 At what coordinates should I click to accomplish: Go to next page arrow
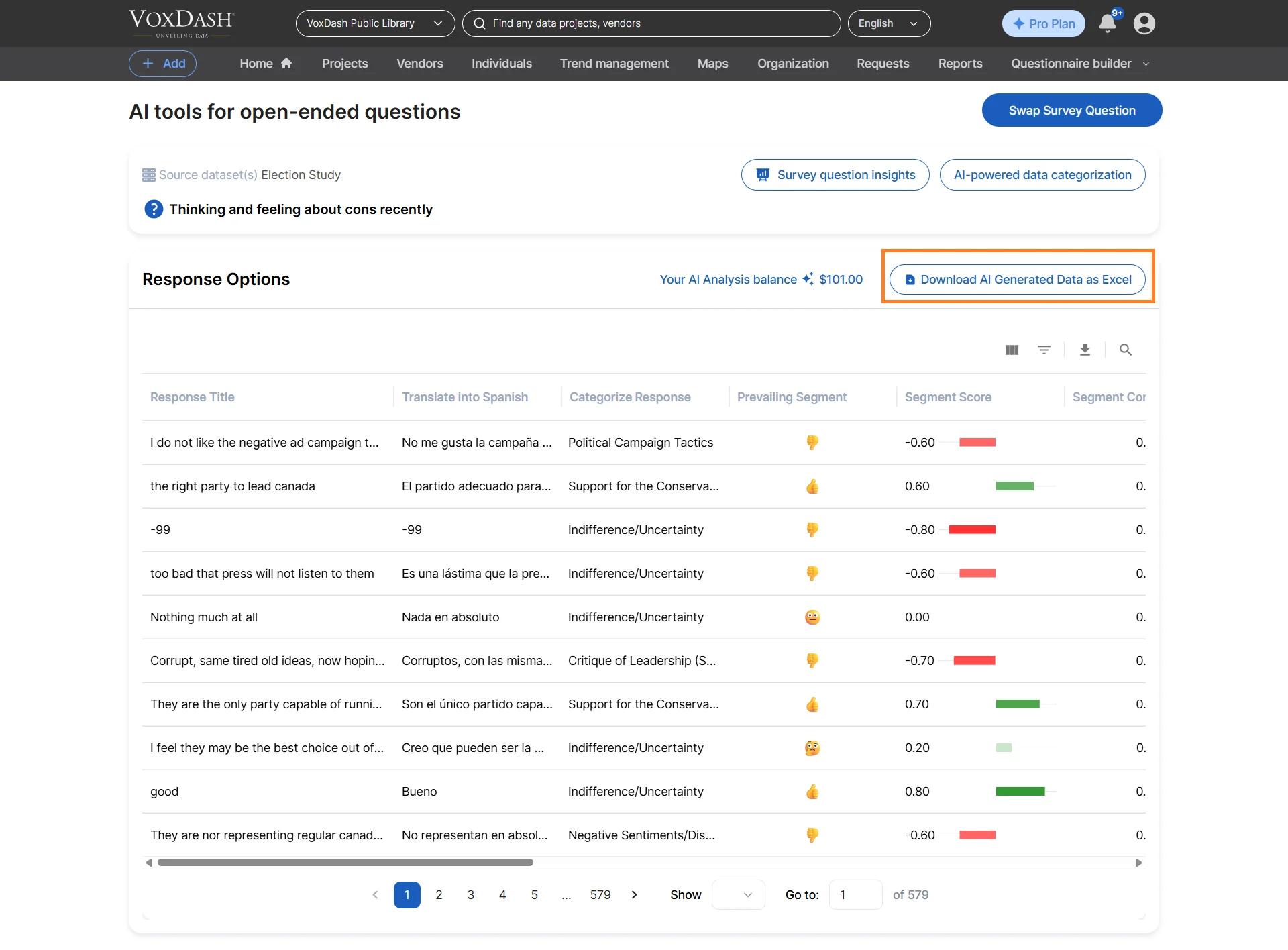click(x=634, y=894)
